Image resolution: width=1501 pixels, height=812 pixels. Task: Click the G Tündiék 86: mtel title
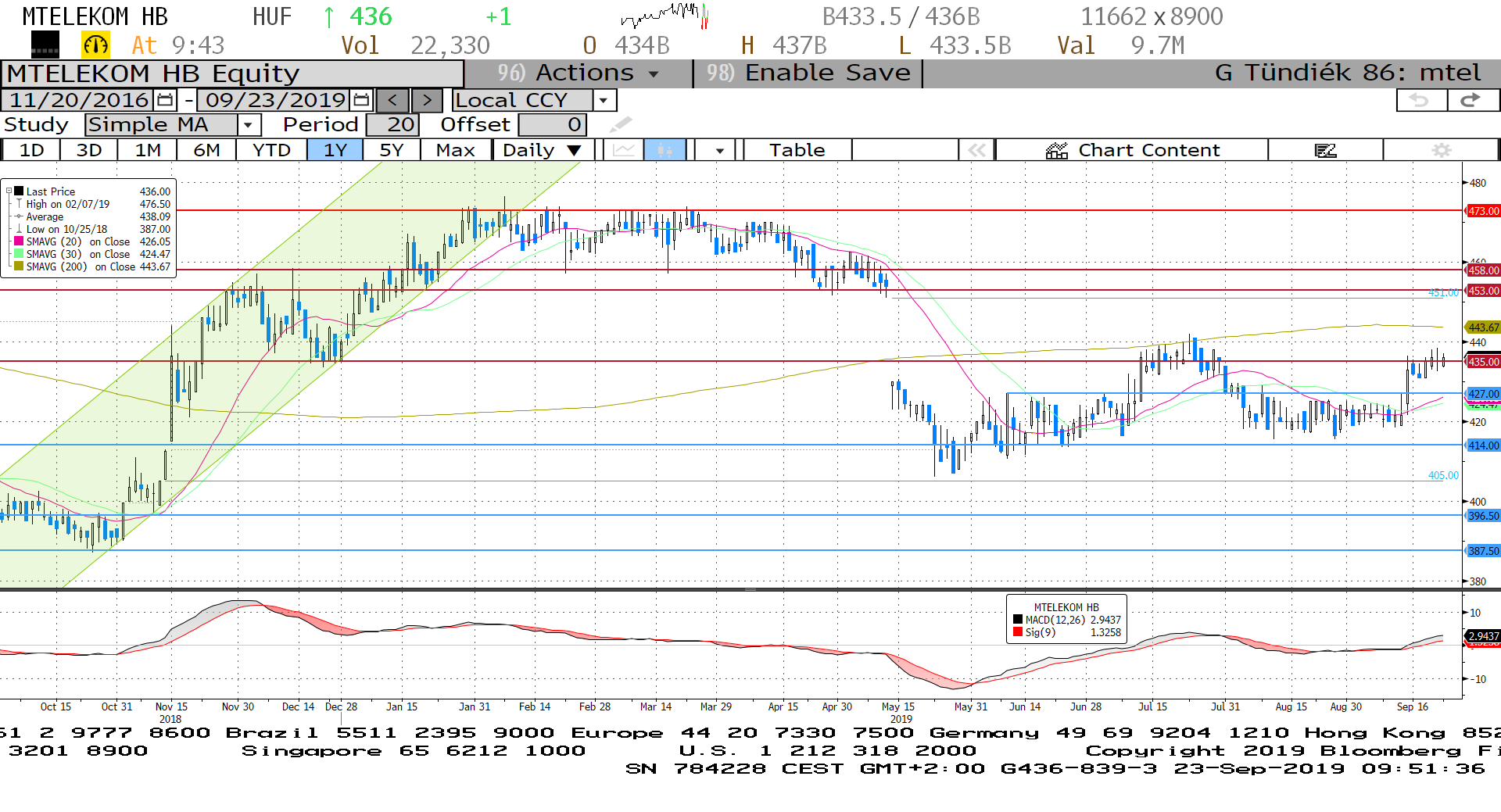click(x=1348, y=73)
